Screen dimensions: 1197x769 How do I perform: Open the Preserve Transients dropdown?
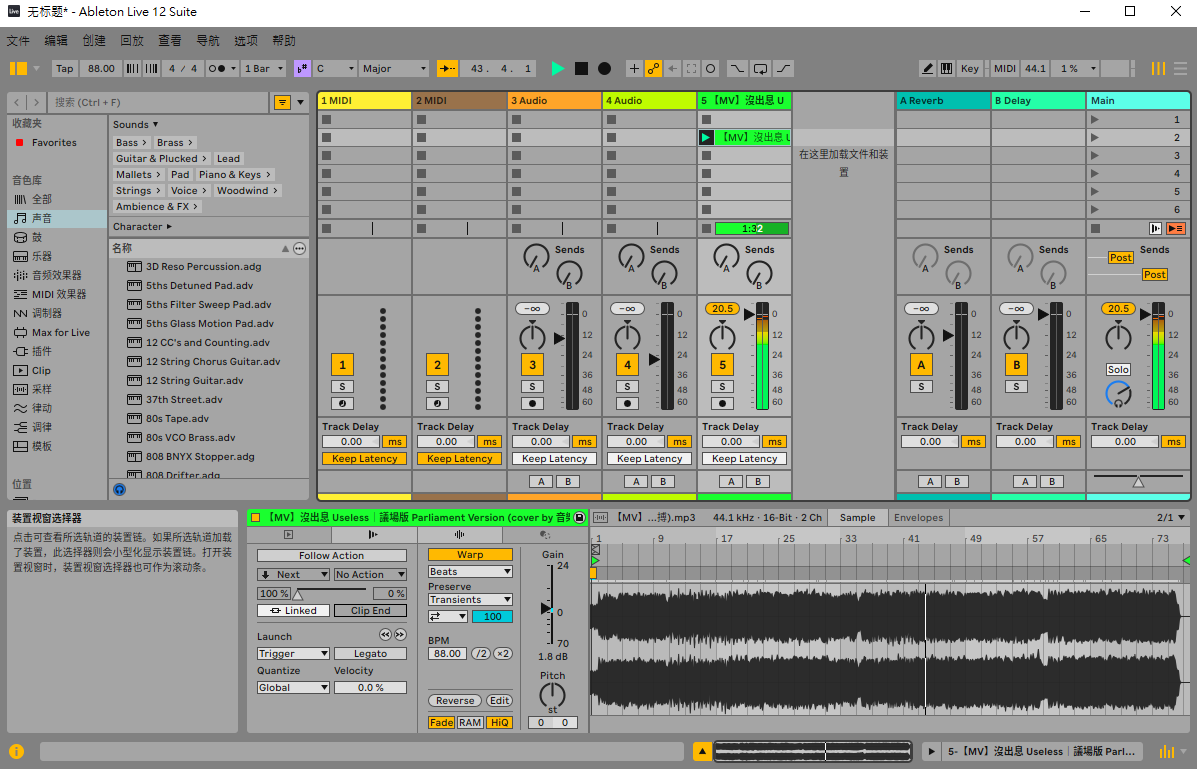(x=470, y=600)
